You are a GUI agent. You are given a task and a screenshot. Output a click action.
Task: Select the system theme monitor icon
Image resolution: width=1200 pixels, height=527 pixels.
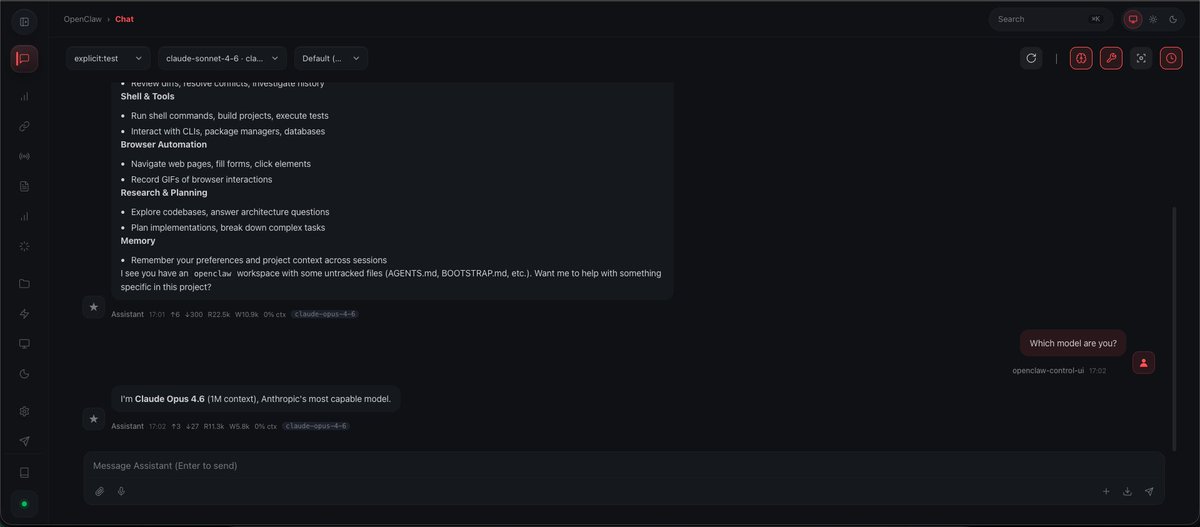tap(1133, 19)
